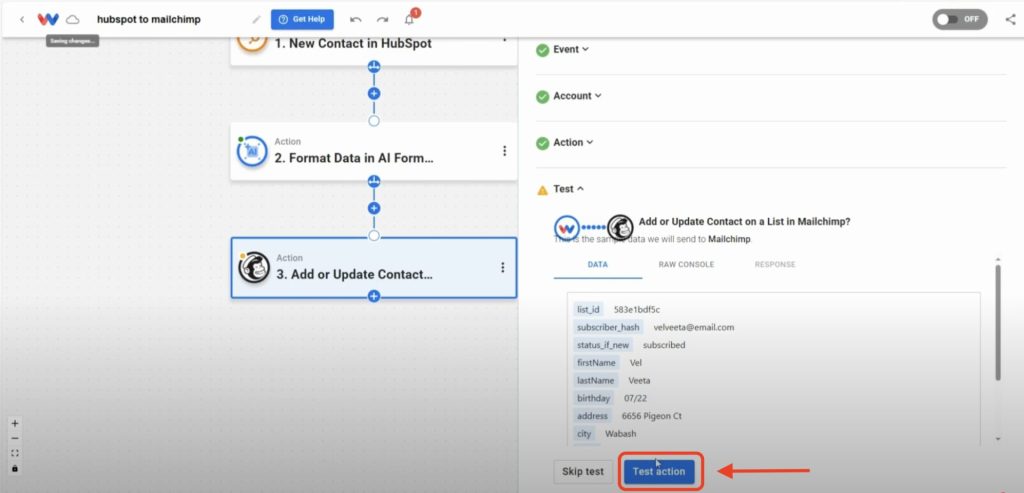Go back using the left chevron
This screenshot has width=1024, height=493.
[22, 20]
